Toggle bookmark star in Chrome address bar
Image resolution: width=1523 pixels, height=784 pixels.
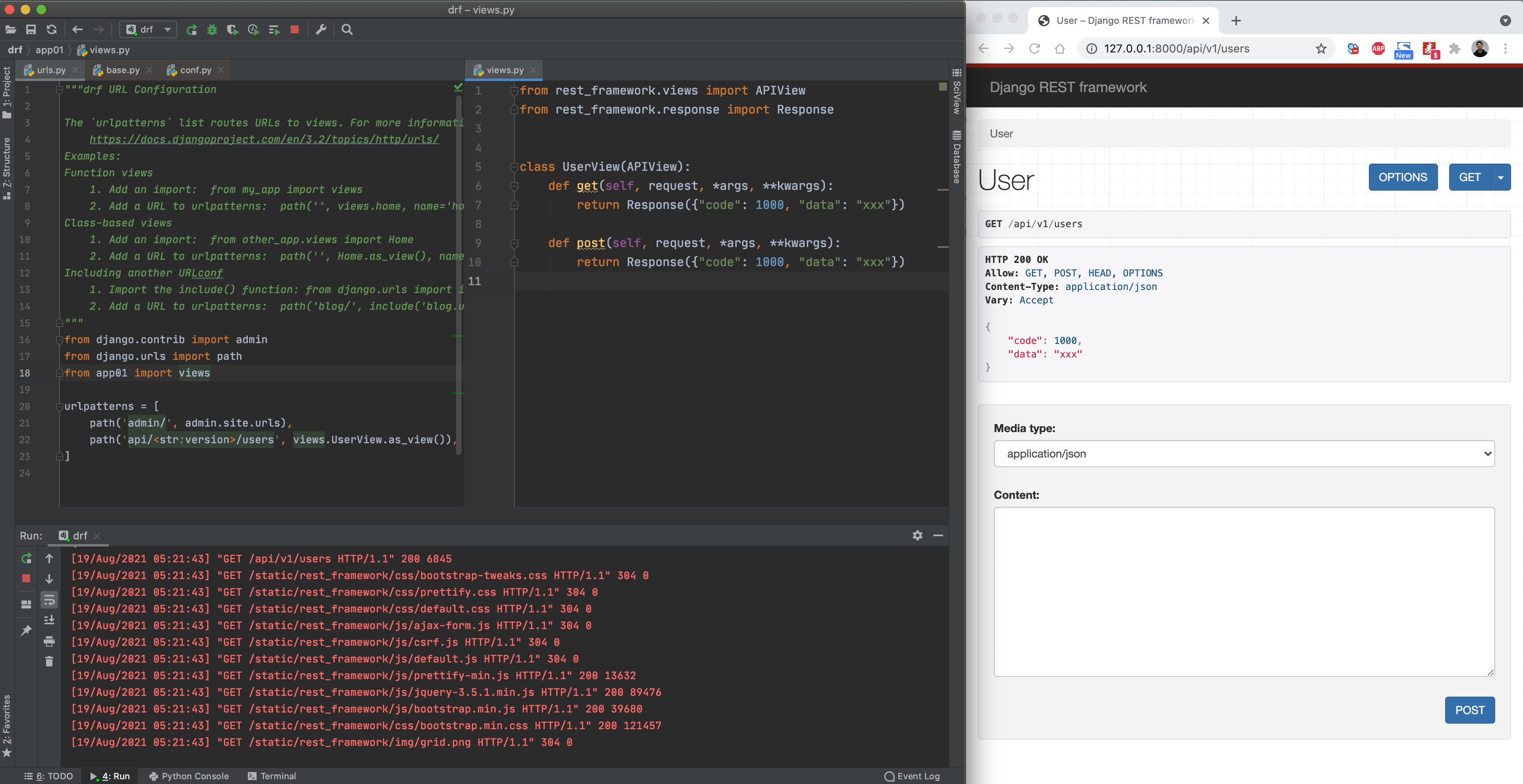[1321, 48]
